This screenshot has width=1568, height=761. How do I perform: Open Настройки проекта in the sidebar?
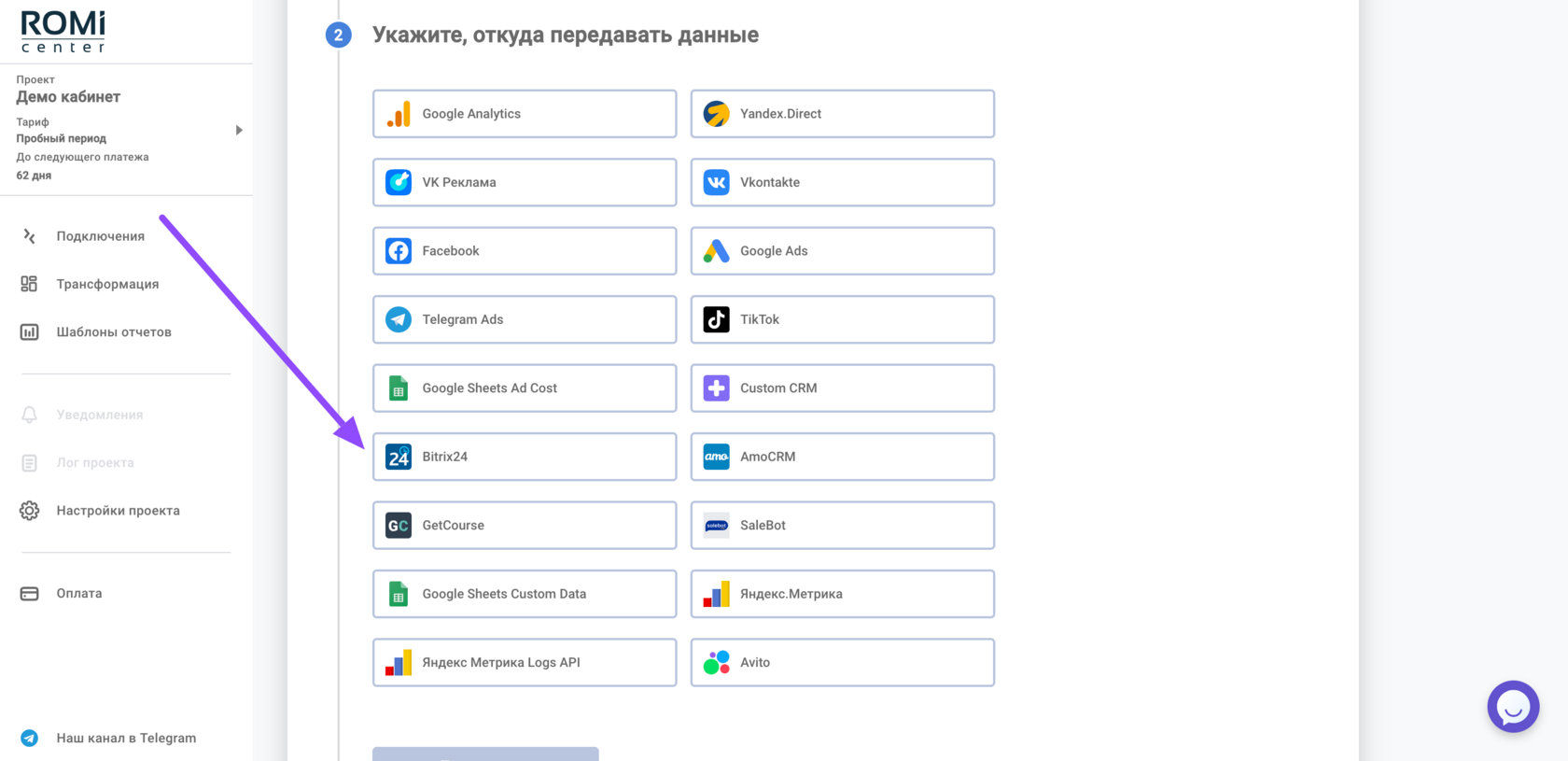118,511
